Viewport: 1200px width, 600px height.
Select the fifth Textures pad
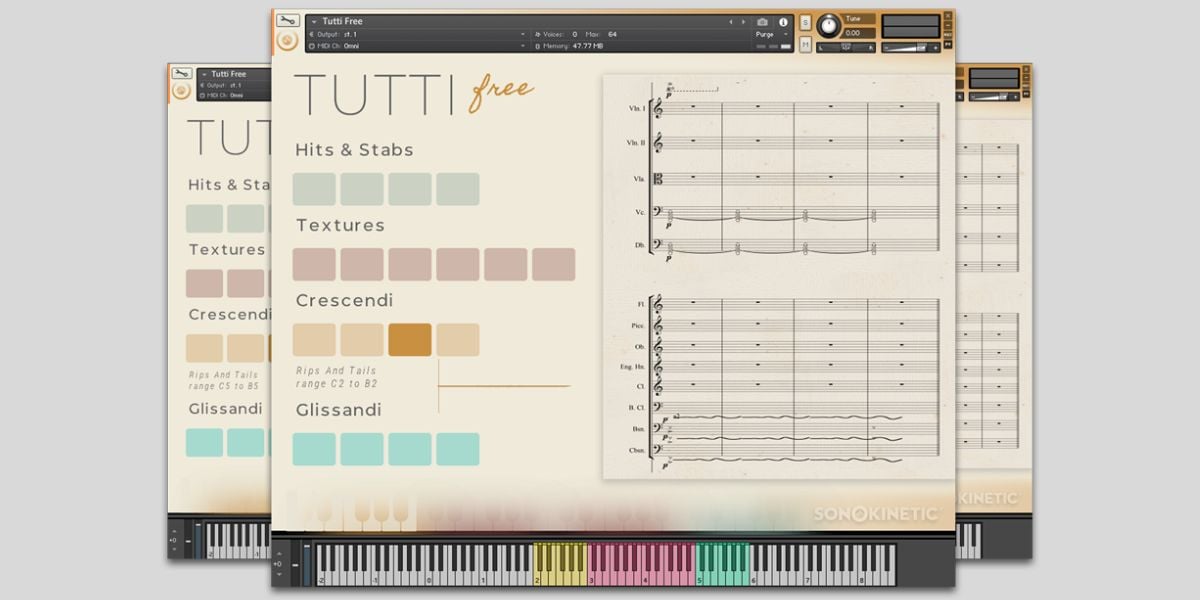[506, 264]
